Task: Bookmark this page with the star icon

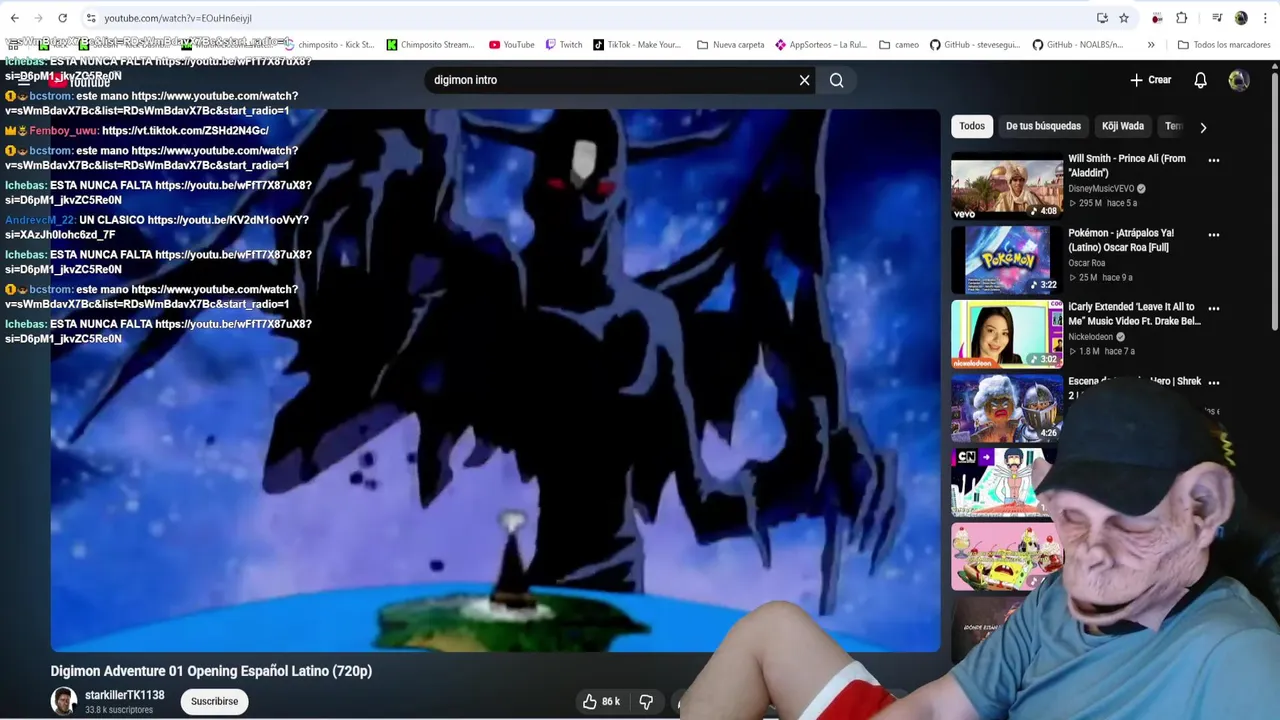Action: (x=1124, y=18)
